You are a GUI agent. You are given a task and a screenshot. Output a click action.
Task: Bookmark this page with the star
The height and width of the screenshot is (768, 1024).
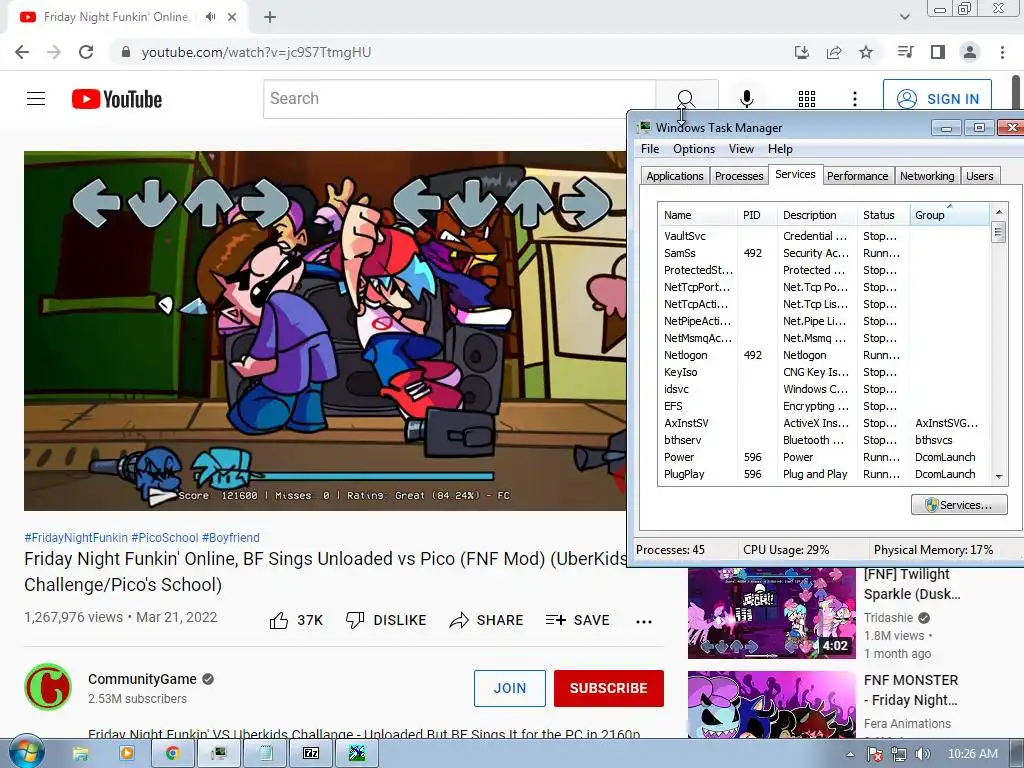pos(866,52)
